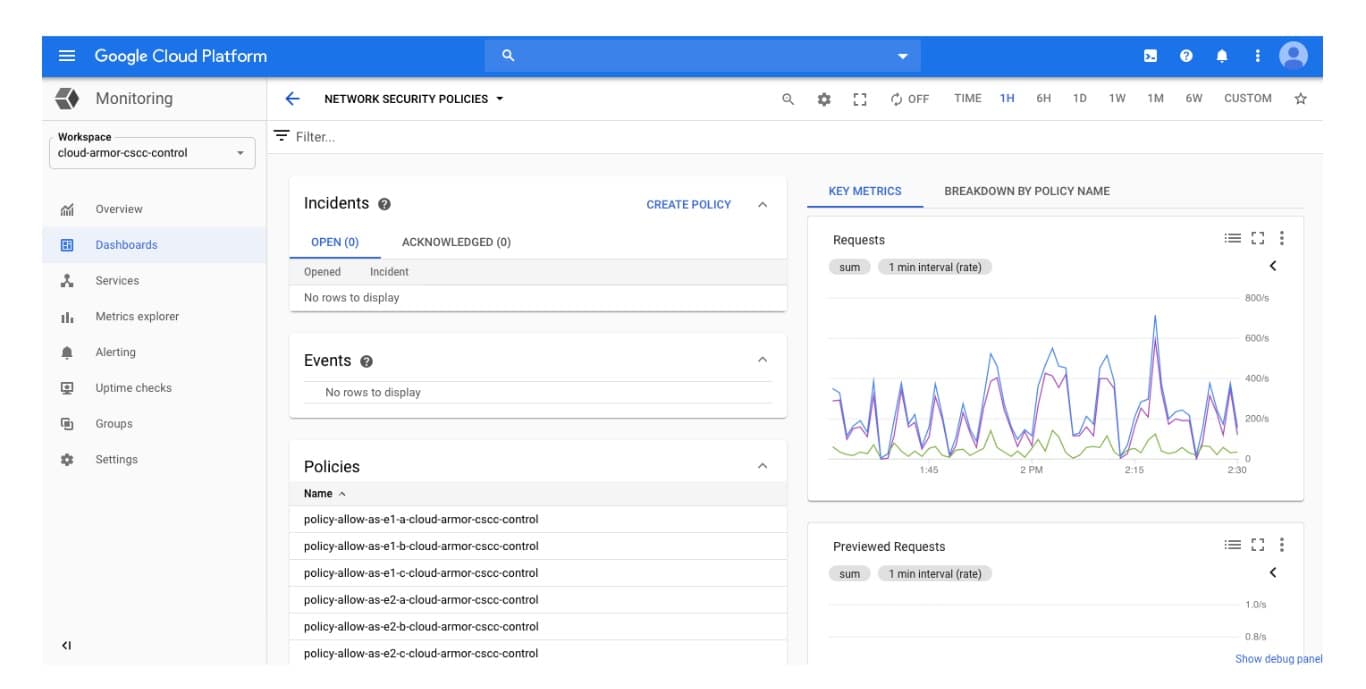Open Cloud Shell from the top bar
Screen dimensions: 1366x689
(x=1150, y=56)
